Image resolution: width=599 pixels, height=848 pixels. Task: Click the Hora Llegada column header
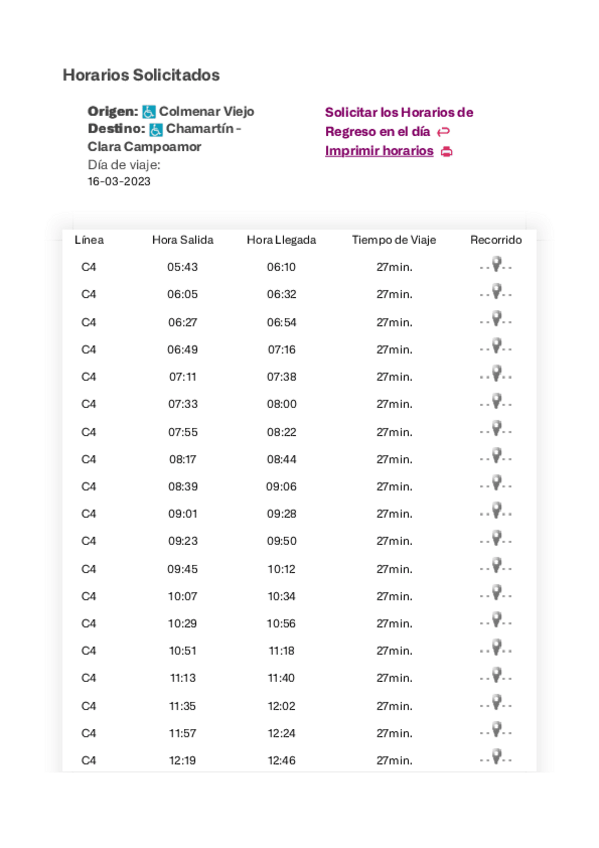[x=281, y=240]
